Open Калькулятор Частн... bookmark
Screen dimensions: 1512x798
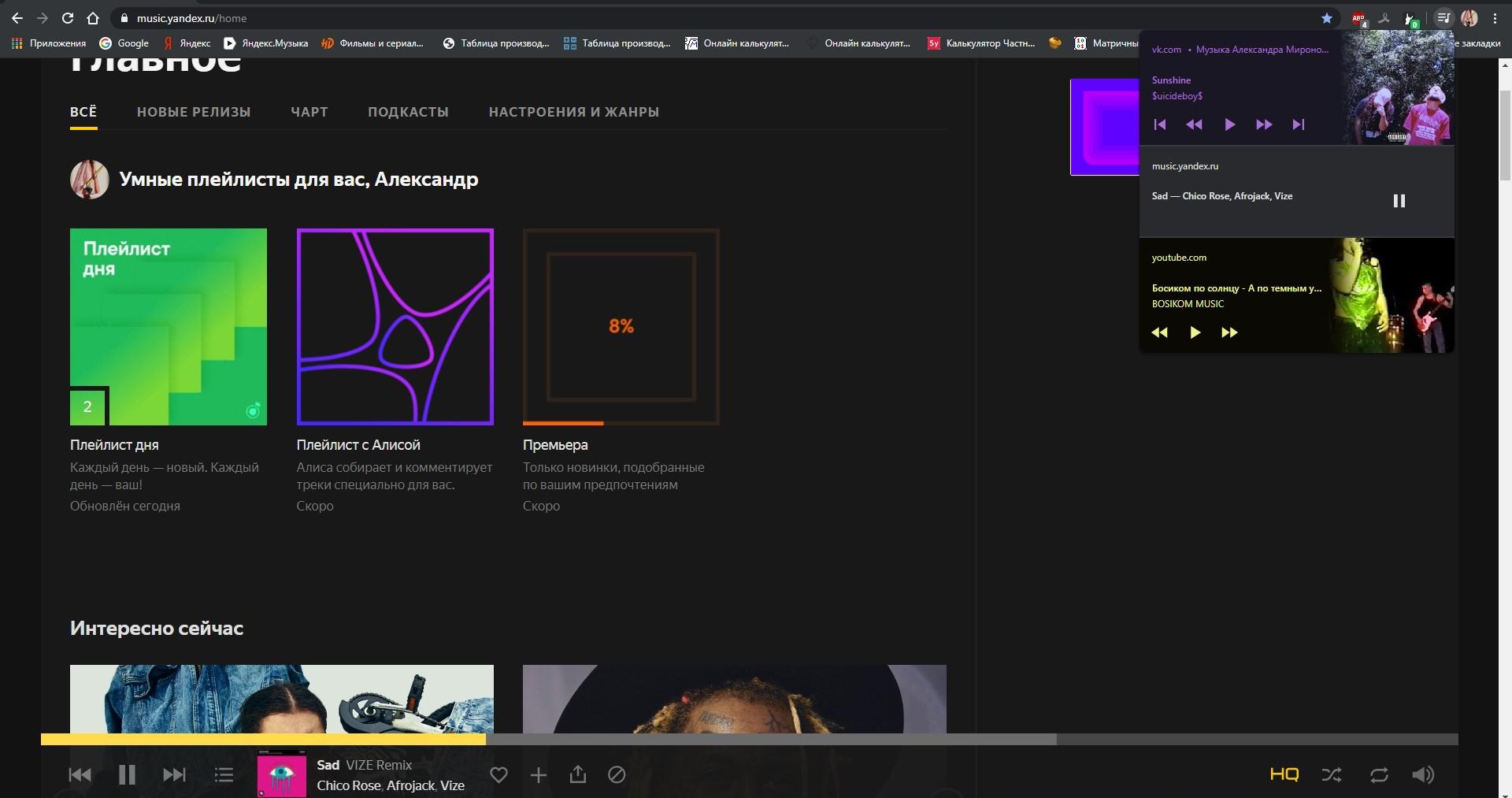(x=982, y=43)
